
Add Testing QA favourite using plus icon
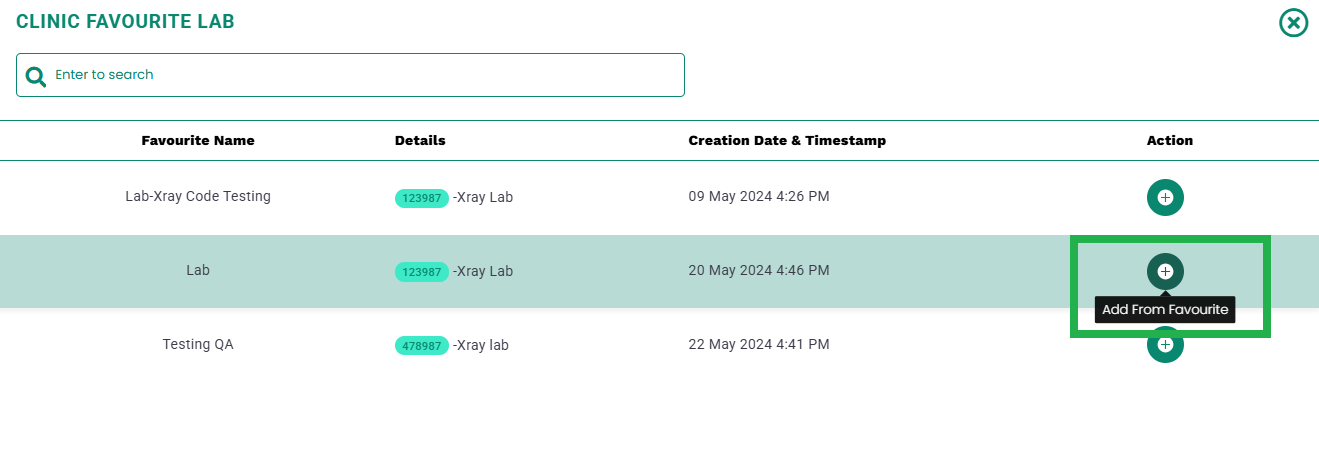pyautogui.click(x=1165, y=345)
